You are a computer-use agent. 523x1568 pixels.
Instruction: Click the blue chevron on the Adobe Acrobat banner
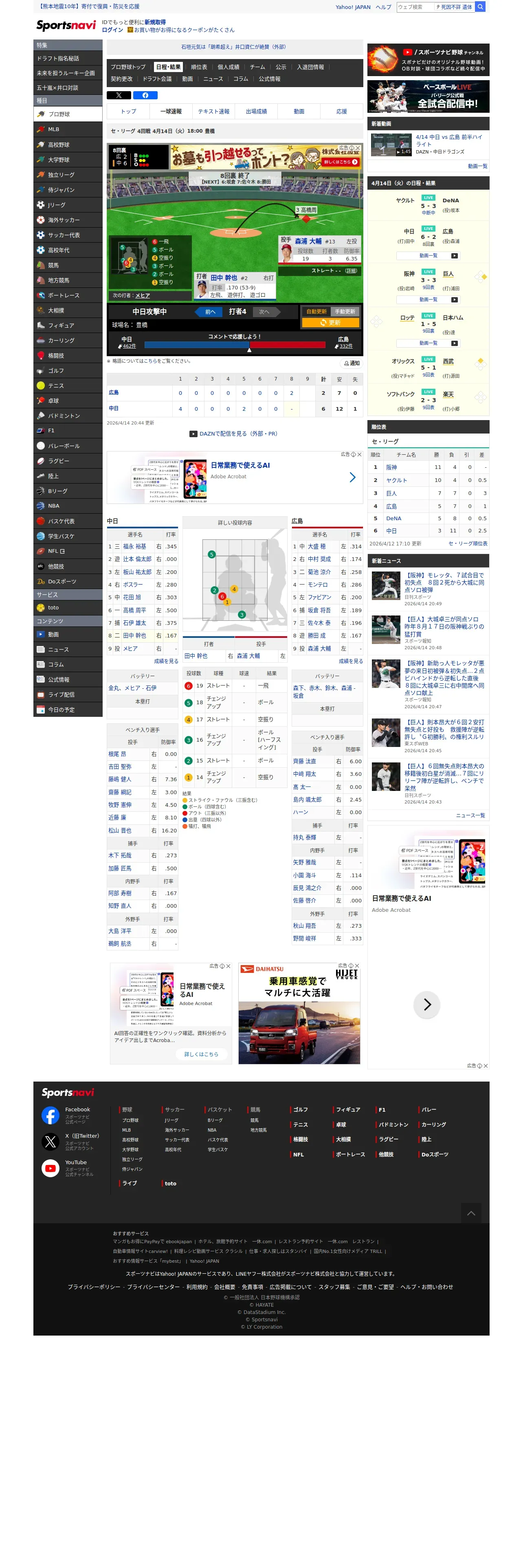tap(352, 478)
